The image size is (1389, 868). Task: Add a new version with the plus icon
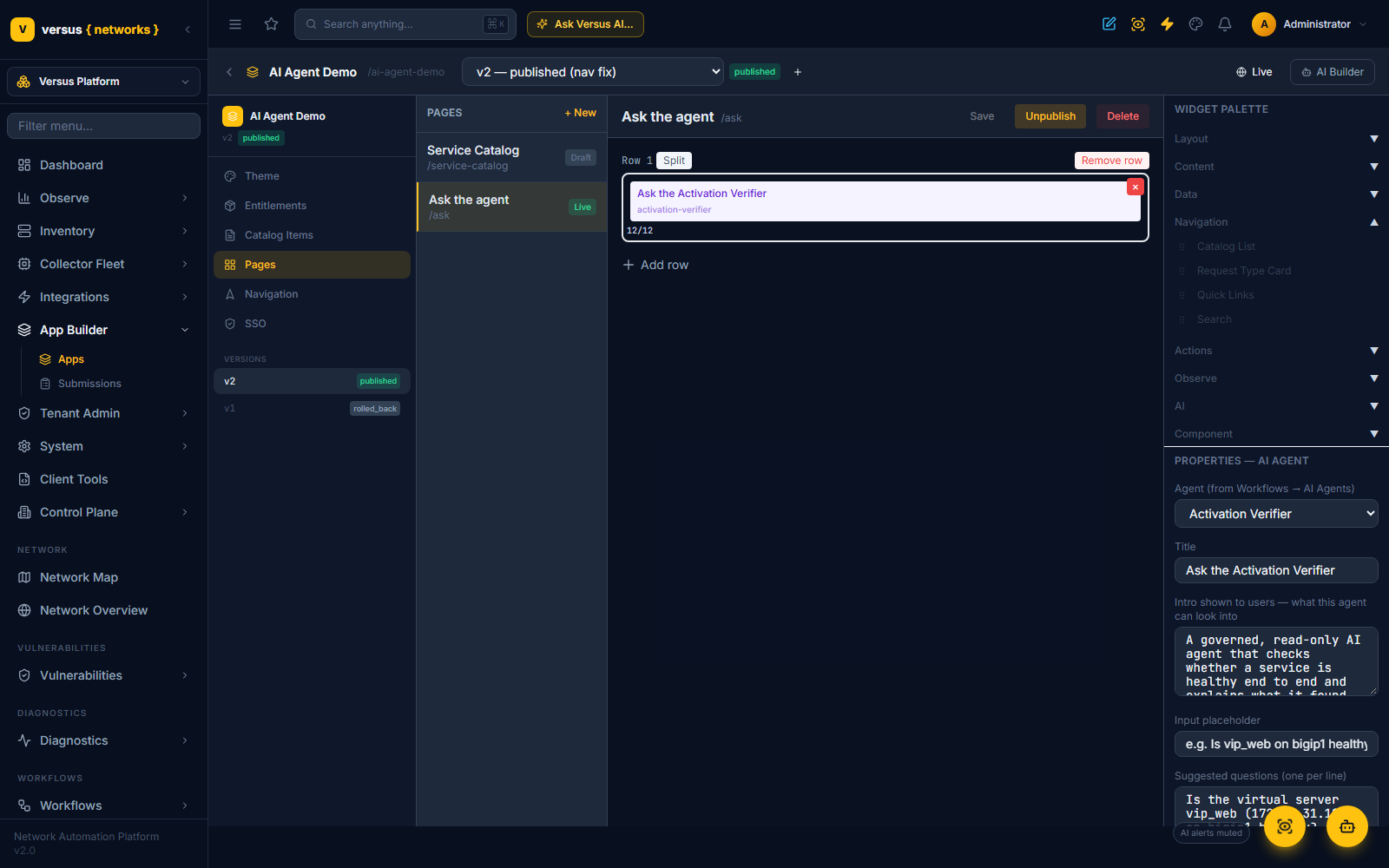tap(798, 72)
